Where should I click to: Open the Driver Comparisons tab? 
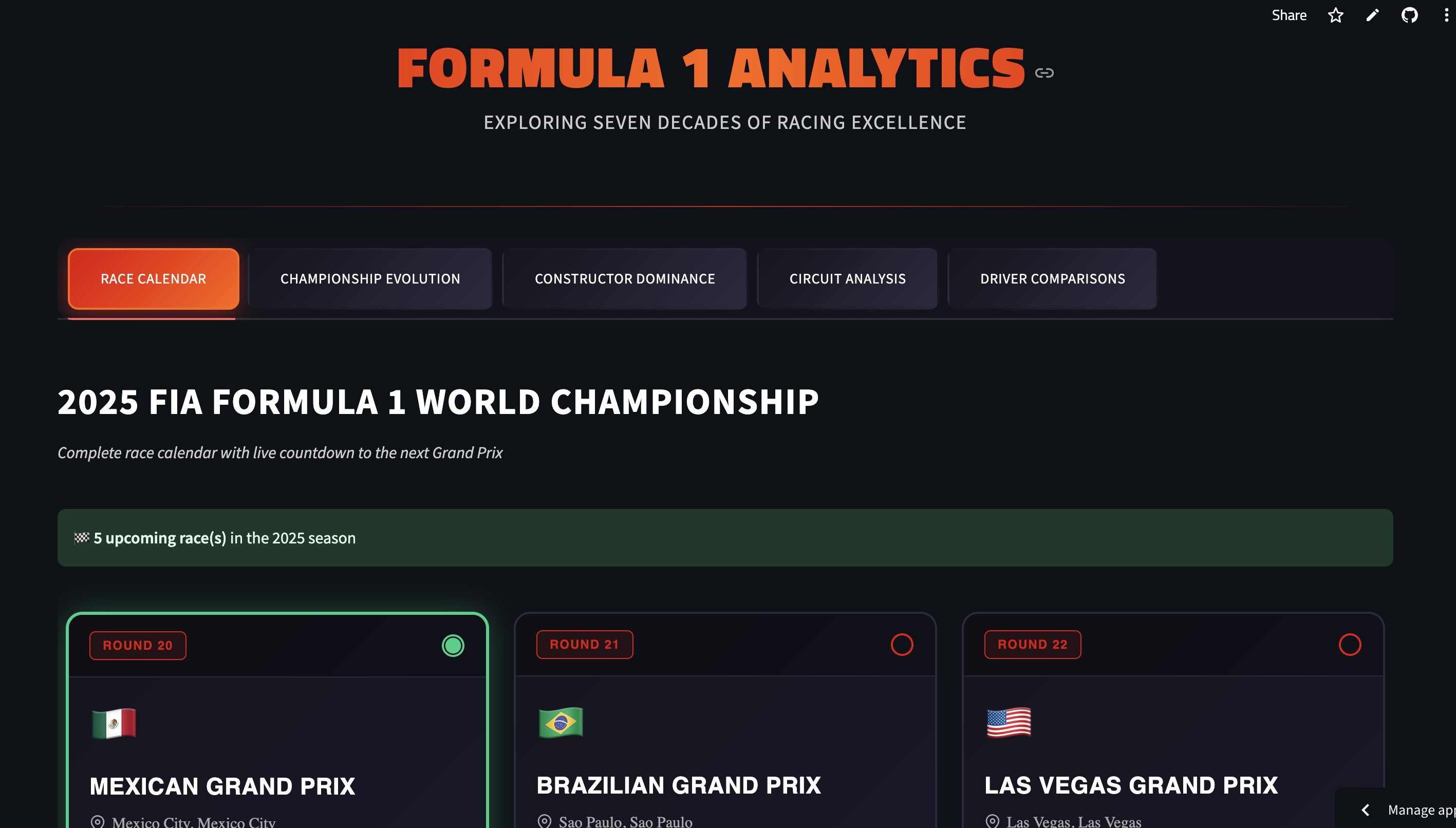(x=1052, y=278)
